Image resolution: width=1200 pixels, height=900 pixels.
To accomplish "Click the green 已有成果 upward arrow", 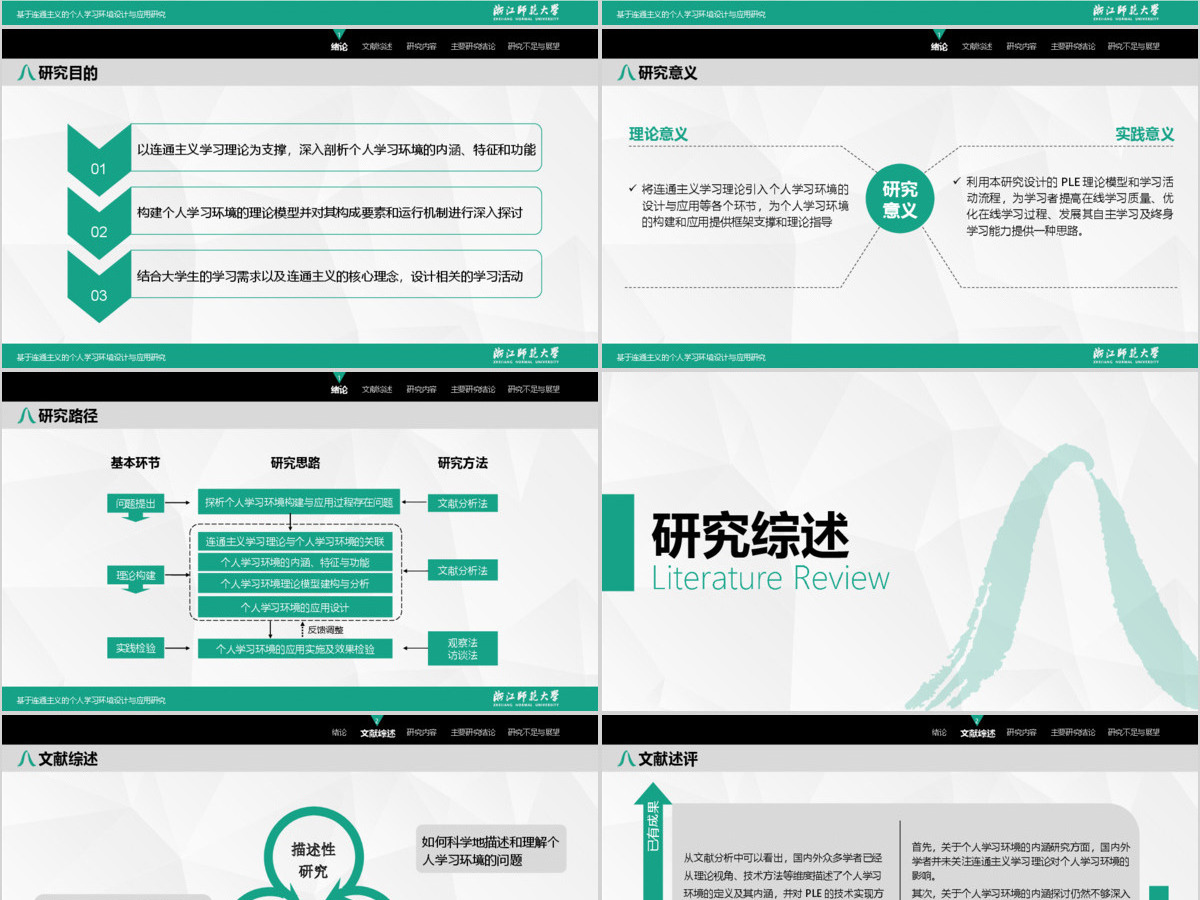I will pos(652,840).
